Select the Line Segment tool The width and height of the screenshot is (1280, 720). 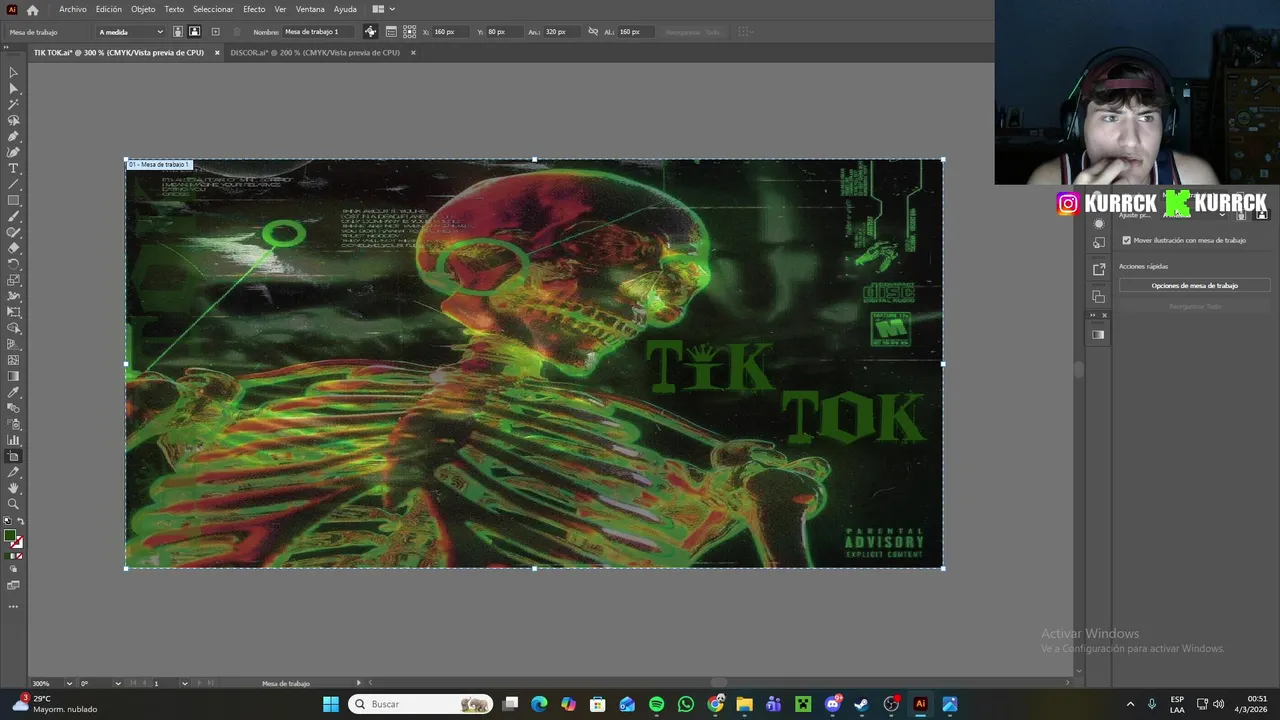coord(13,185)
